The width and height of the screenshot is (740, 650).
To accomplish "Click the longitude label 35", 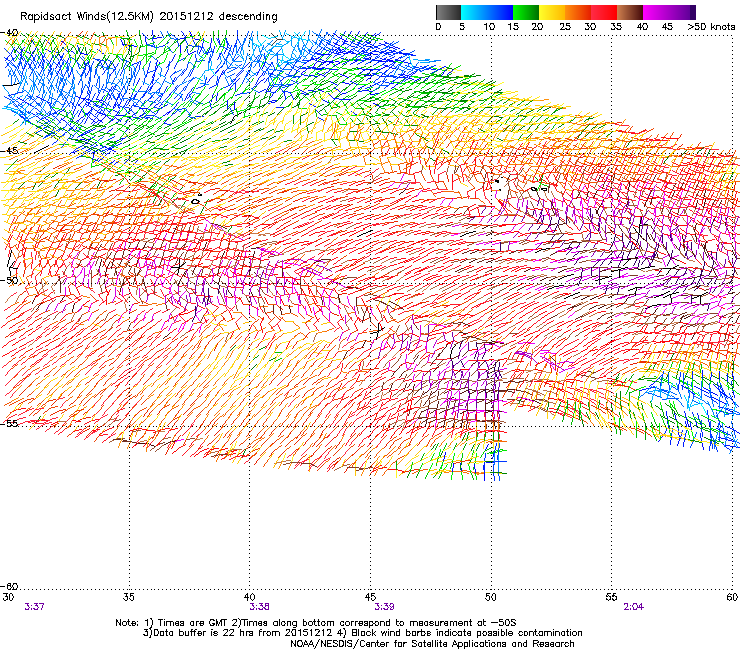I will click(x=129, y=597).
